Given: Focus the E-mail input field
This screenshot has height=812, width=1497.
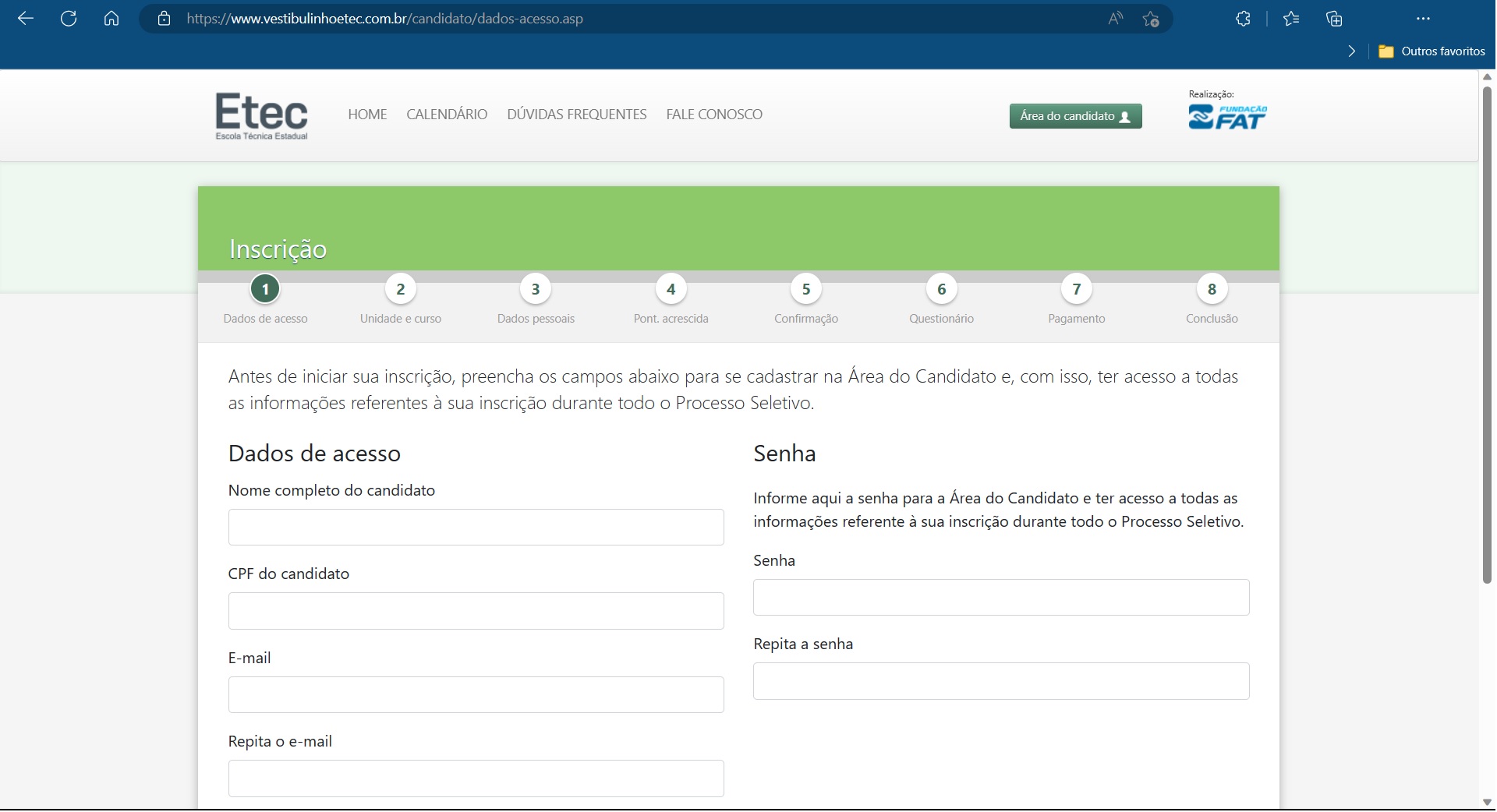Looking at the screenshot, I should click(476, 695).
